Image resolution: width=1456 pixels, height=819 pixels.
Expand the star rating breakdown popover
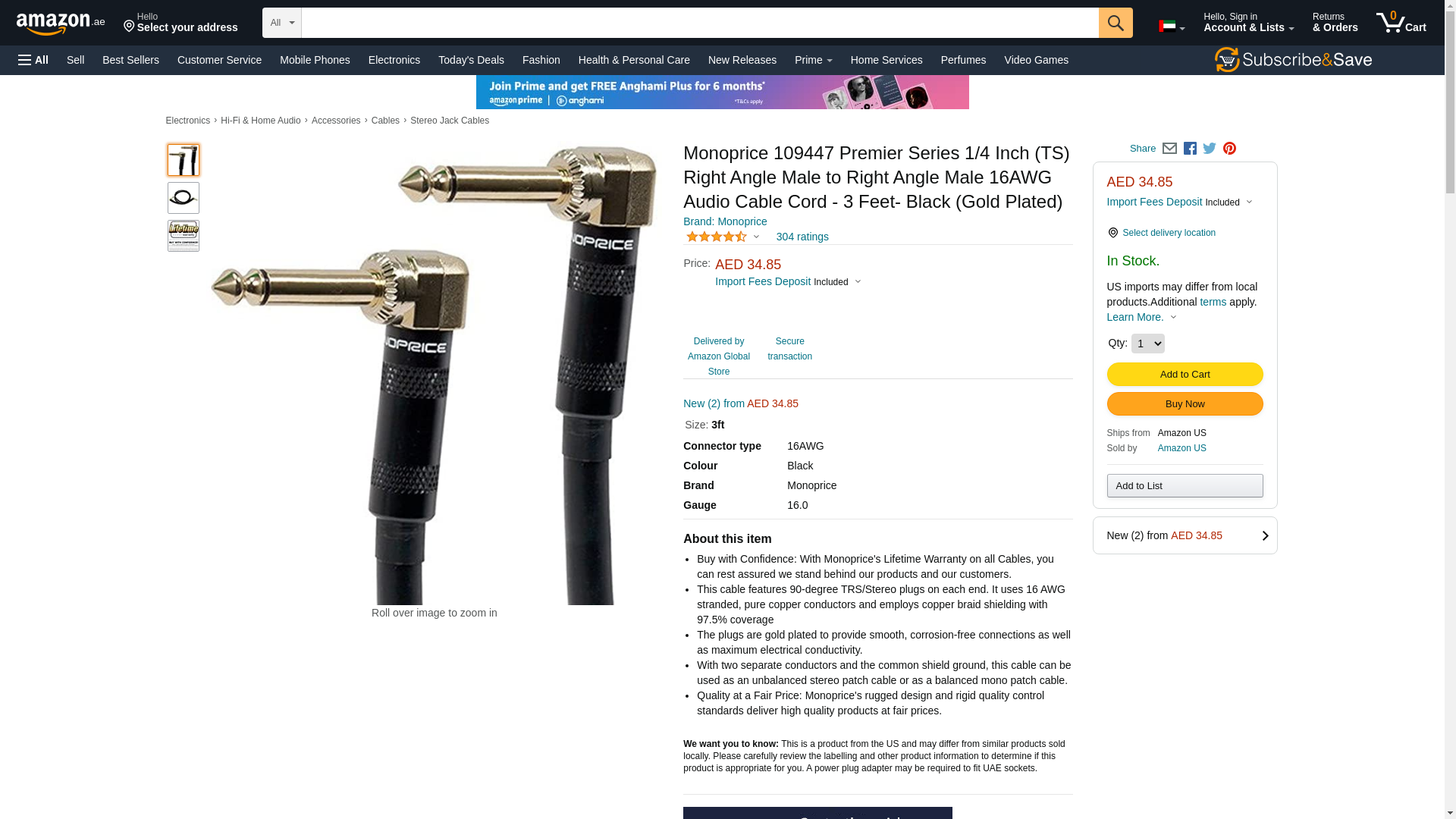pos(723,237)
